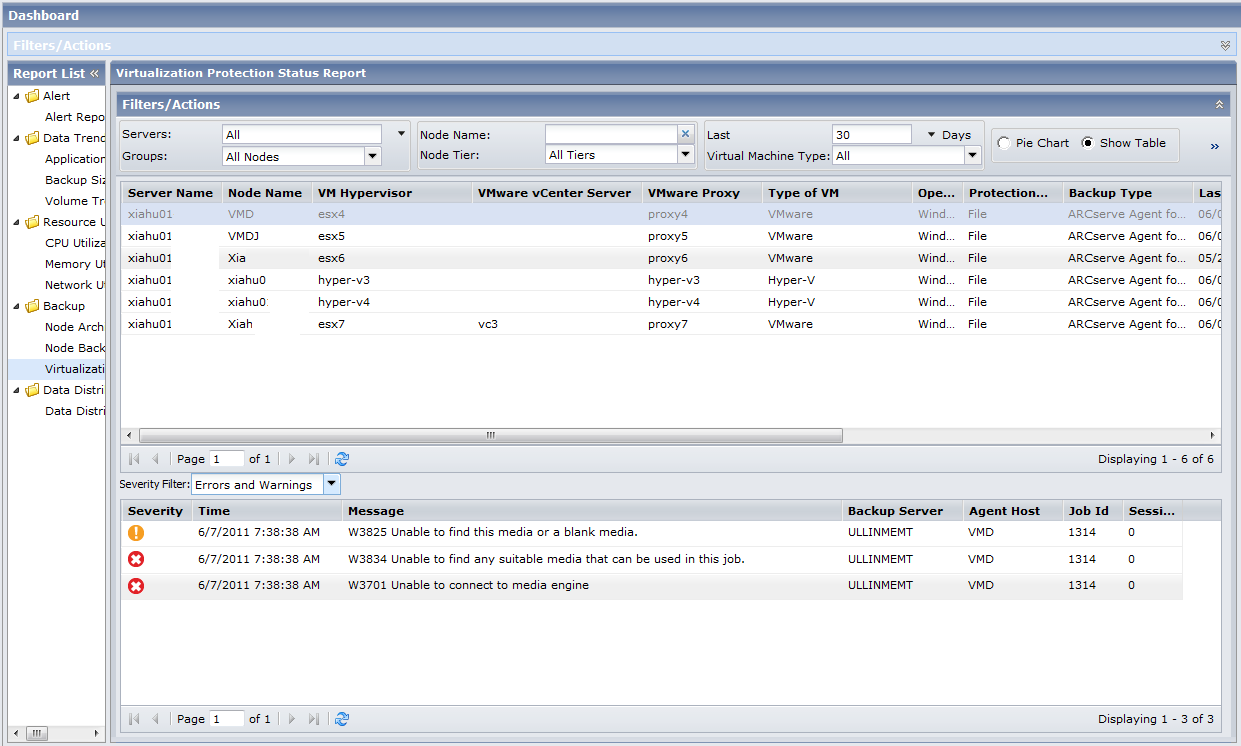Click the error icon for W3701
The height and width of the screenshot is (746, 1241).
[136, 585]
